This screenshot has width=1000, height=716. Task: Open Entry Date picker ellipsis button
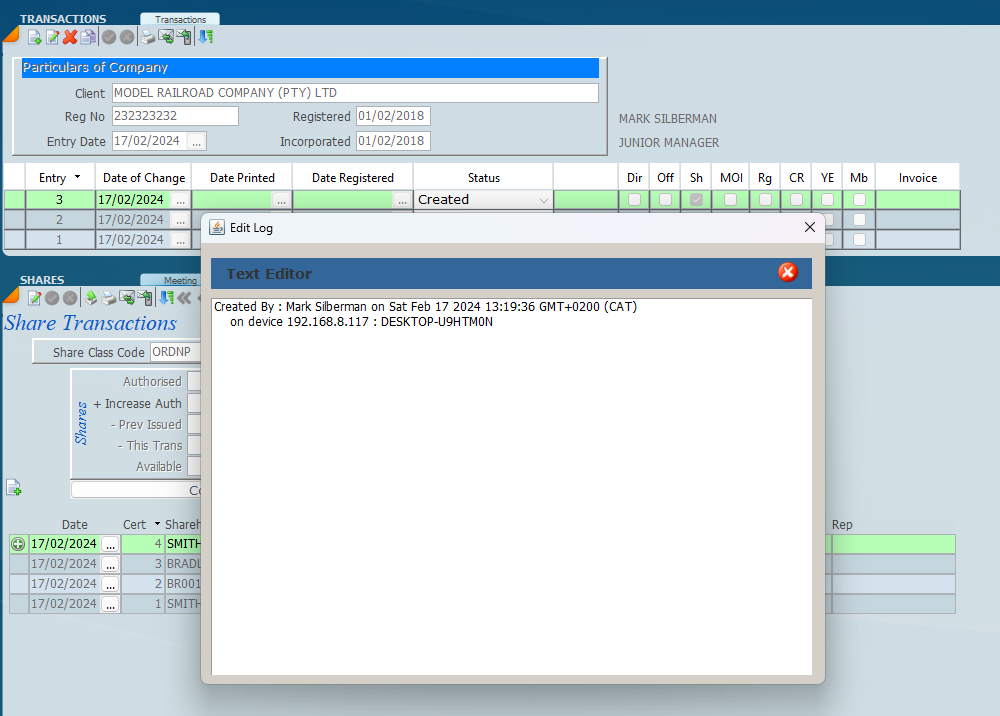click(196, 142)
